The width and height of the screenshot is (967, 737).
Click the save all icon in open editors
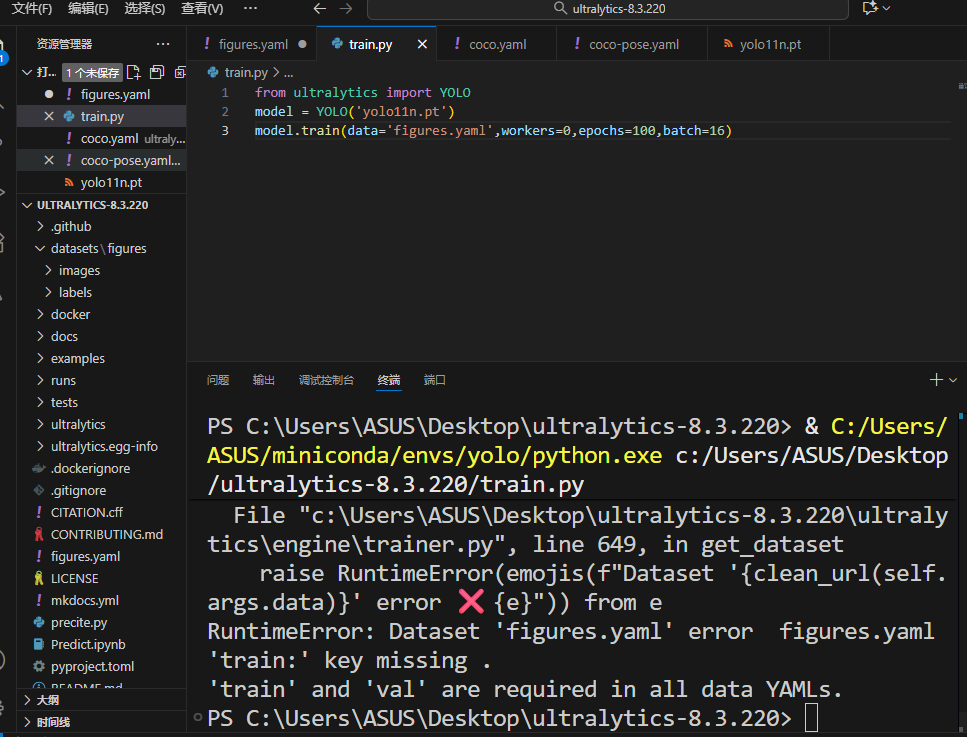[157, 72]
